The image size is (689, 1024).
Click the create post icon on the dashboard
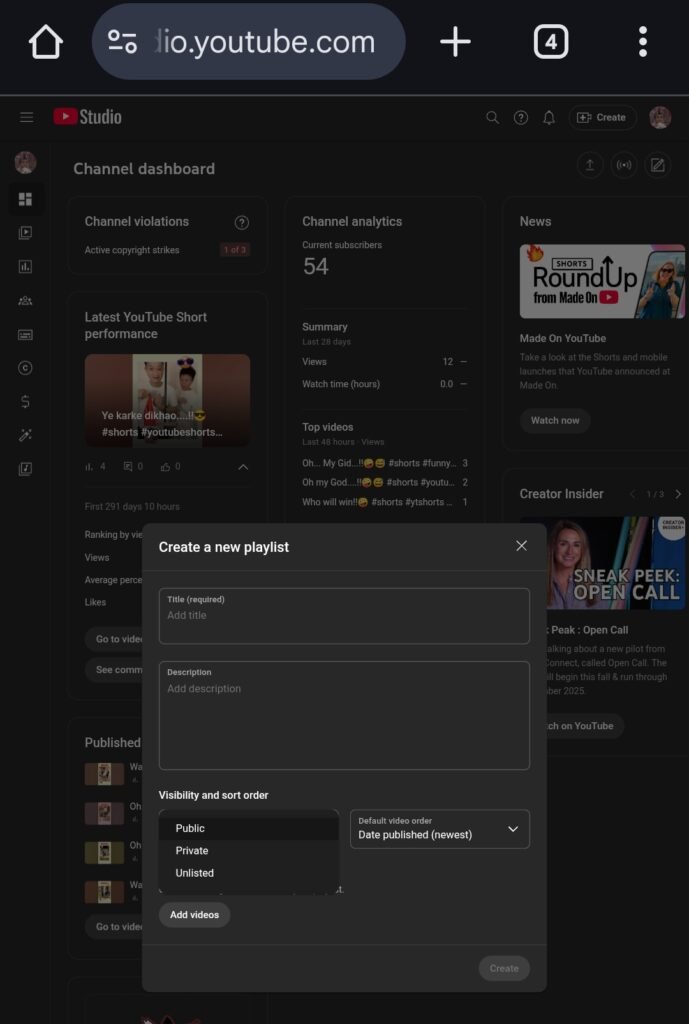658,165
